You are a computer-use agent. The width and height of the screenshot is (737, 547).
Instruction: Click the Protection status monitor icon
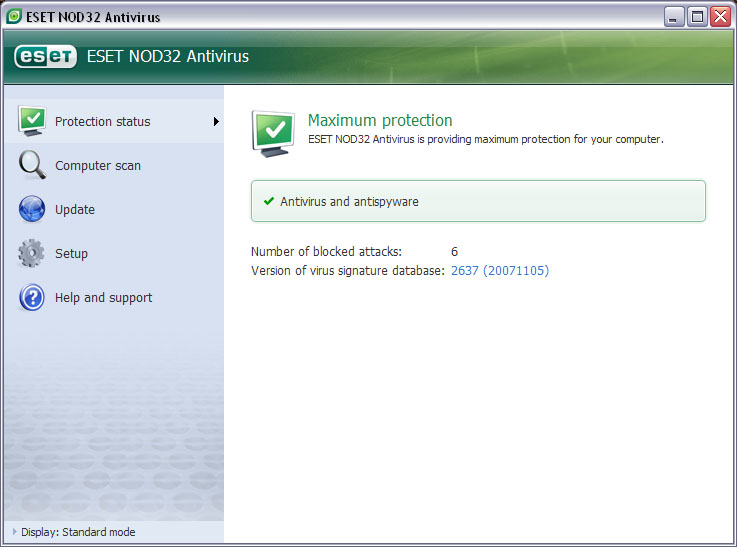32,121
